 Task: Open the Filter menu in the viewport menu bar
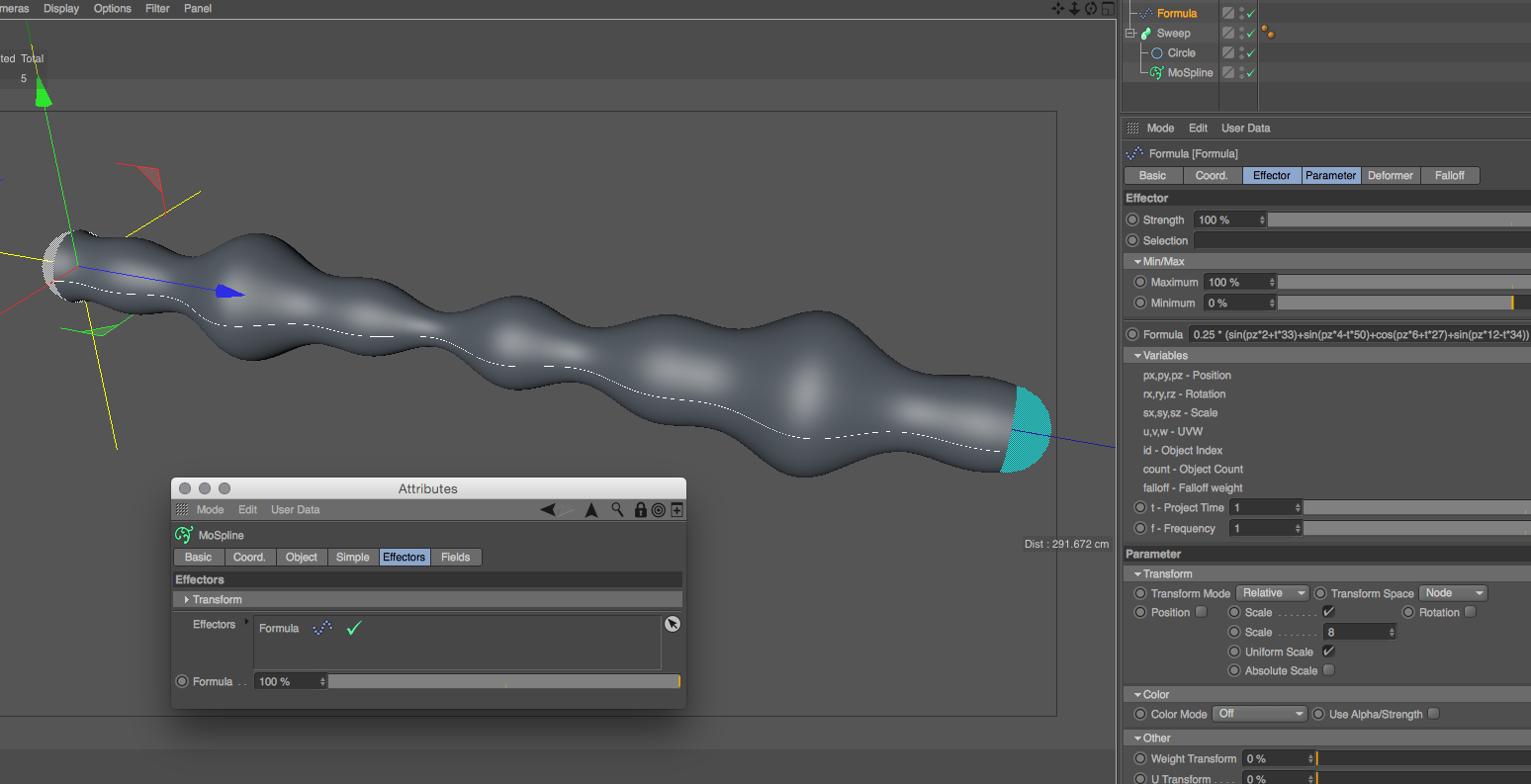click(156, 8)
